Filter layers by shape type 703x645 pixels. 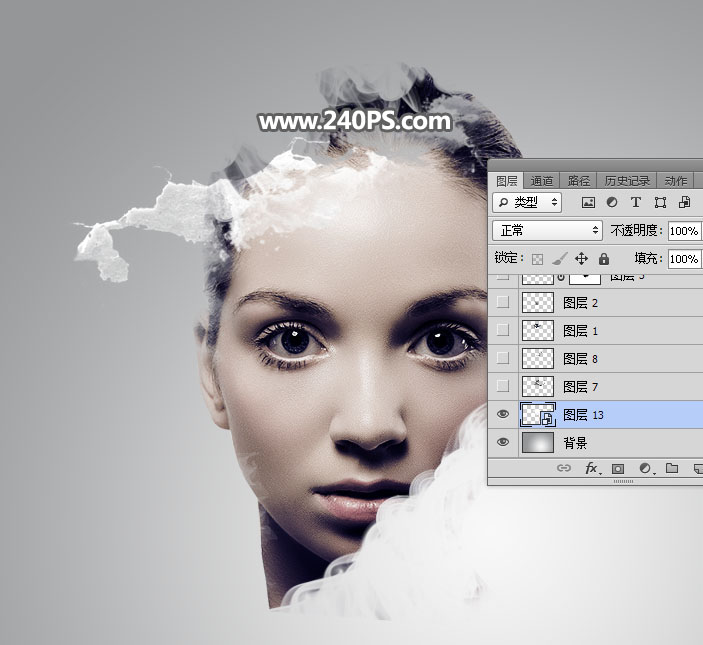660,203
